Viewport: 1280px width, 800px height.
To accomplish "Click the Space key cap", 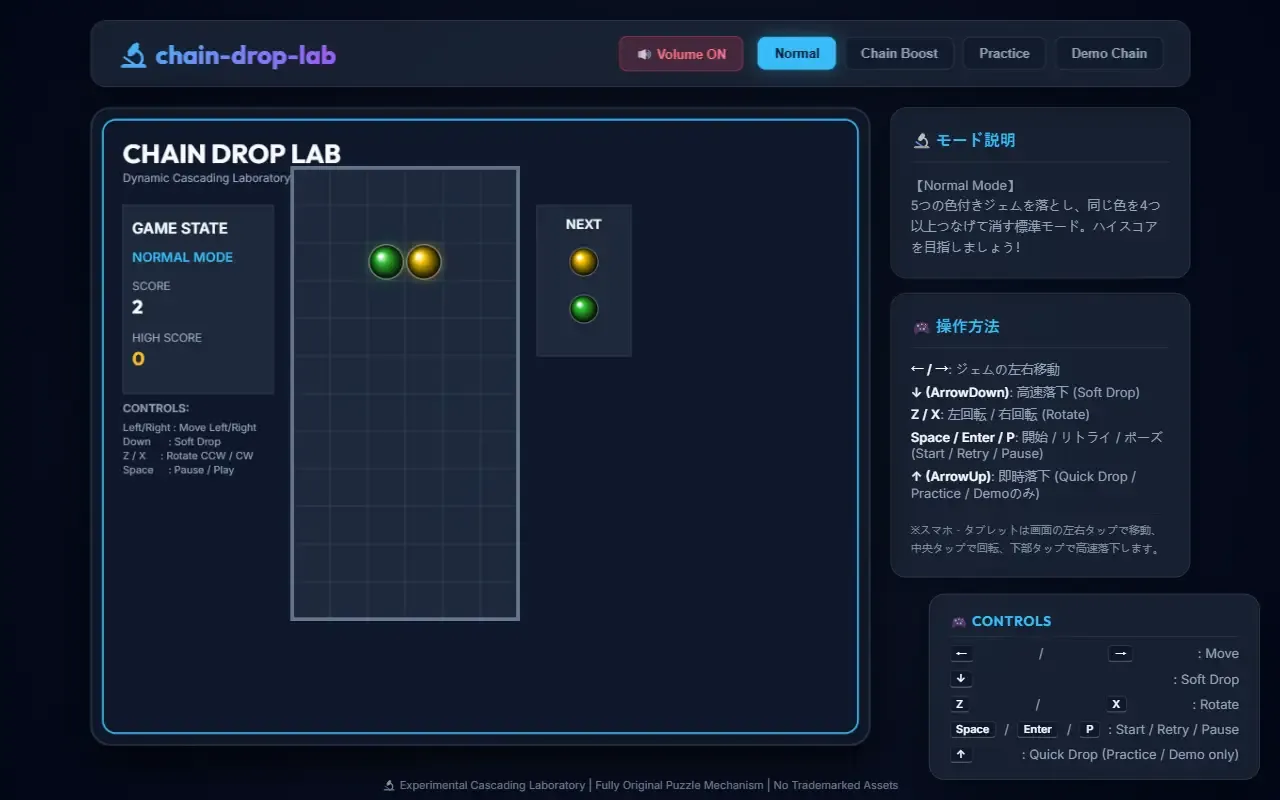I will pos(972,729).
